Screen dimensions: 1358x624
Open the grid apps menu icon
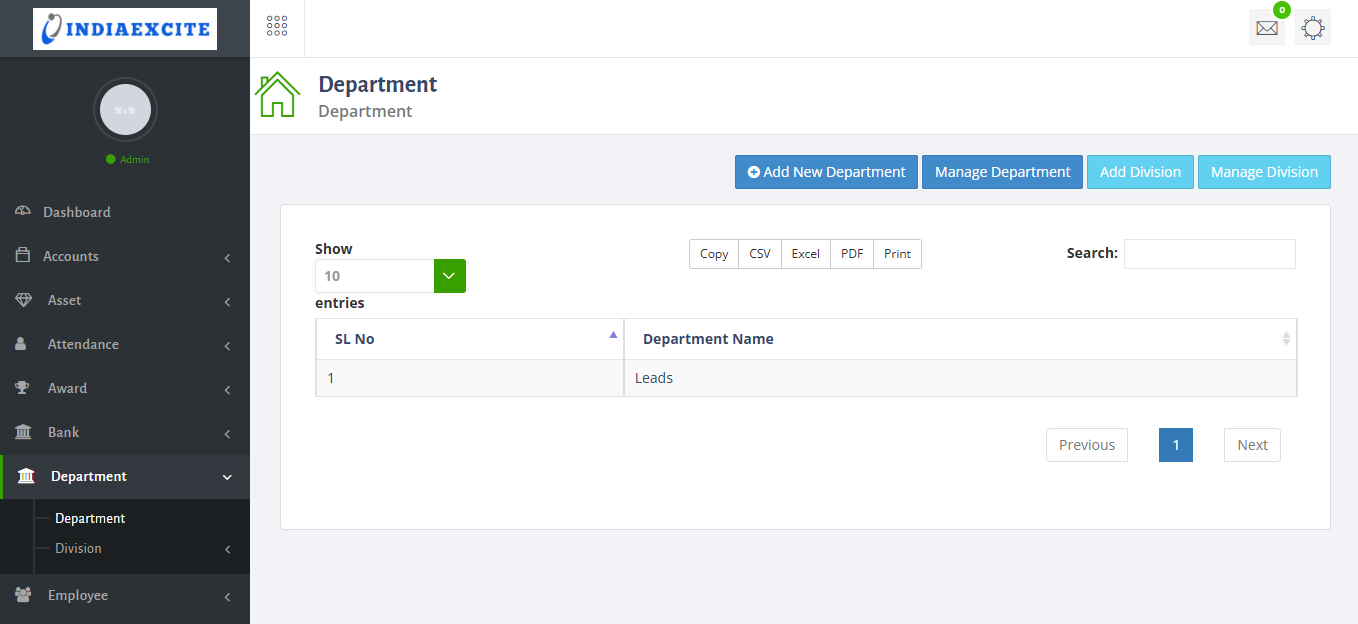pyautogui.click(x=277, y=27)
